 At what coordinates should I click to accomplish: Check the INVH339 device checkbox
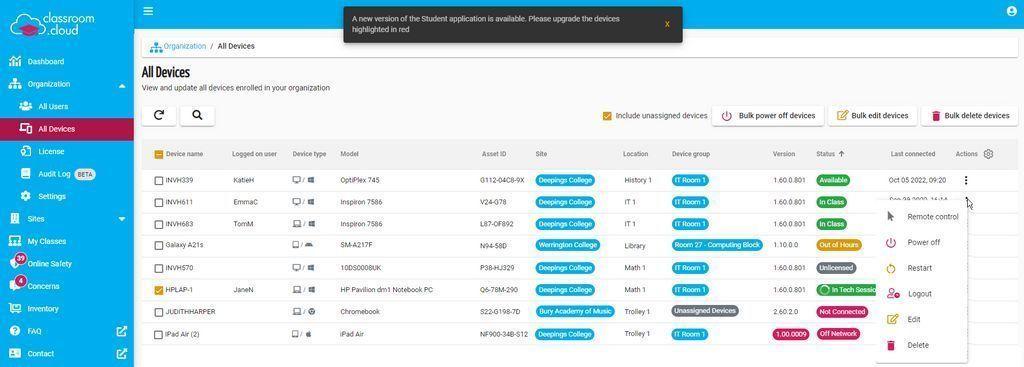(159, 180)
